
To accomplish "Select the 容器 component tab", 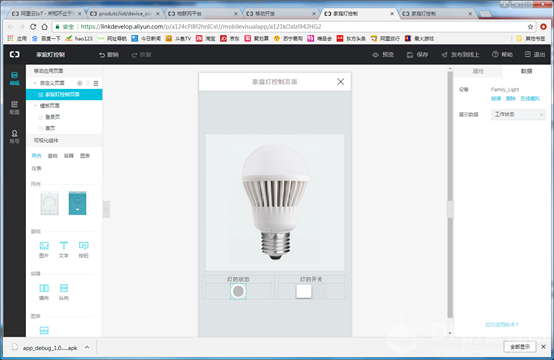I will [69, 156].
